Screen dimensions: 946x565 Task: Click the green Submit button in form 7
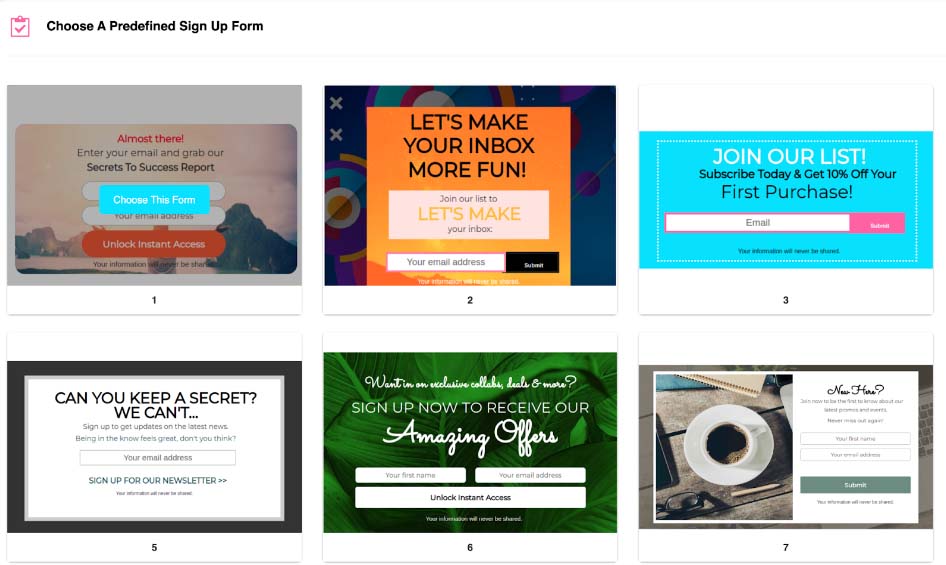coord(856,485)
